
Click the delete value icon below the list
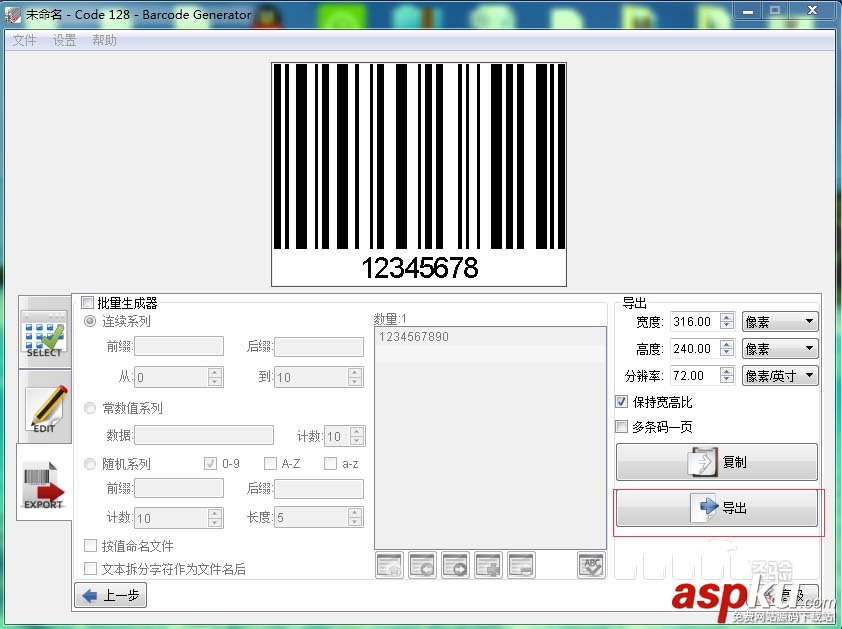[x=521, y=565]
